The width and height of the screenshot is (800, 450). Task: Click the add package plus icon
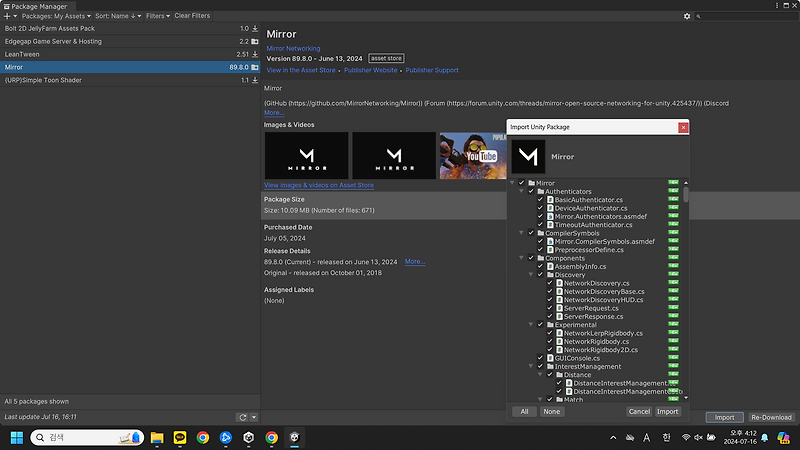pyautogui.click(x=7, y=16)
